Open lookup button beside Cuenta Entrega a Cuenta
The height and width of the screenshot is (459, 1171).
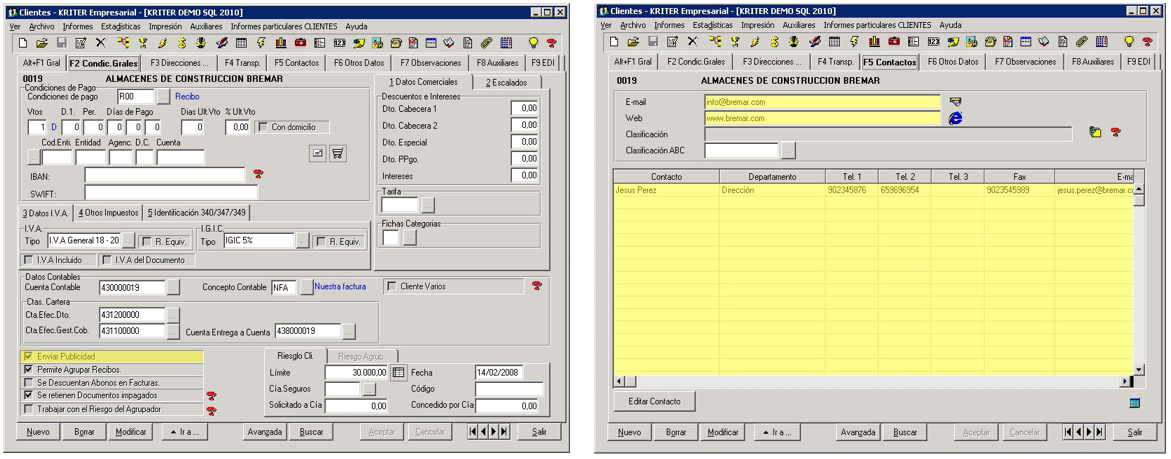350,331
